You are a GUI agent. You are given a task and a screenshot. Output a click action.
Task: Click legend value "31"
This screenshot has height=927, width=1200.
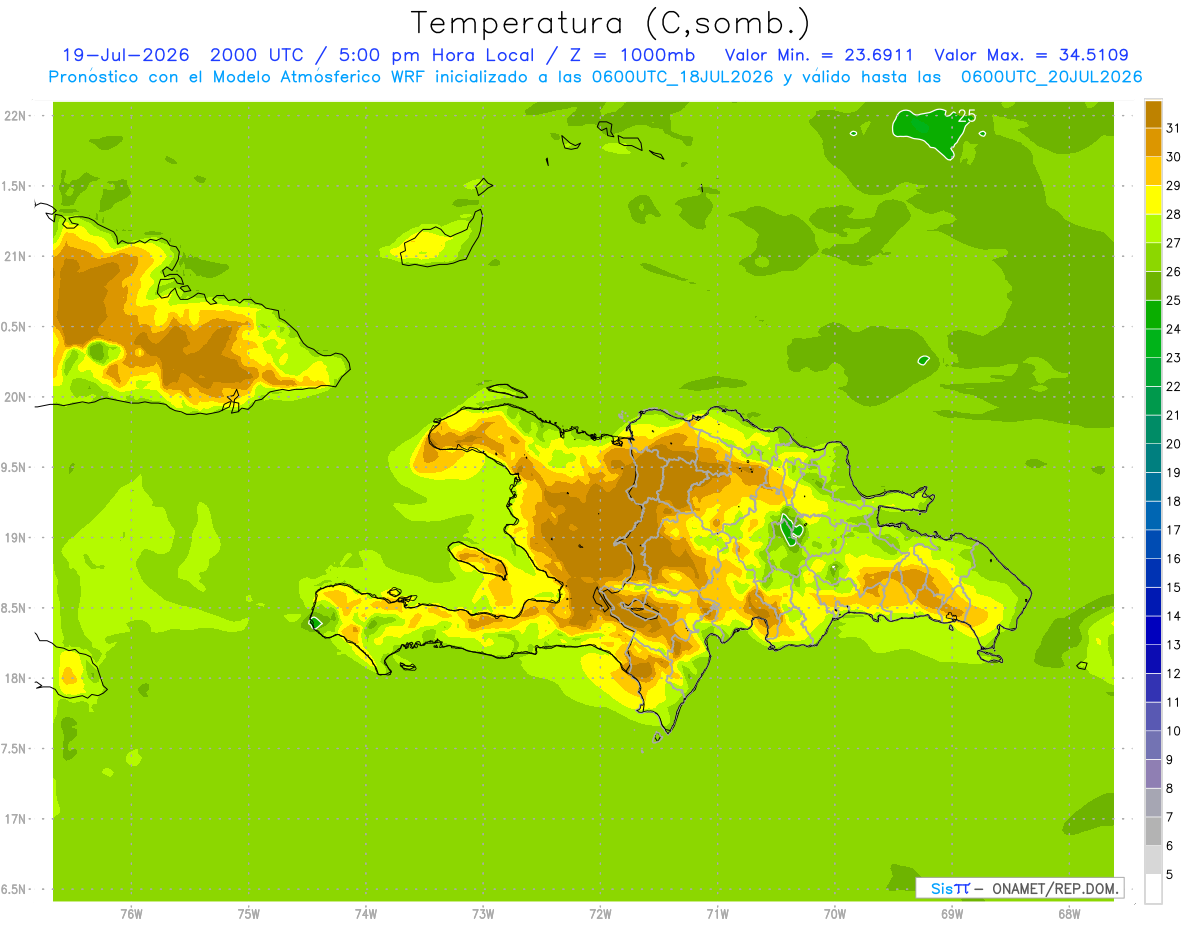[1174, 128]
